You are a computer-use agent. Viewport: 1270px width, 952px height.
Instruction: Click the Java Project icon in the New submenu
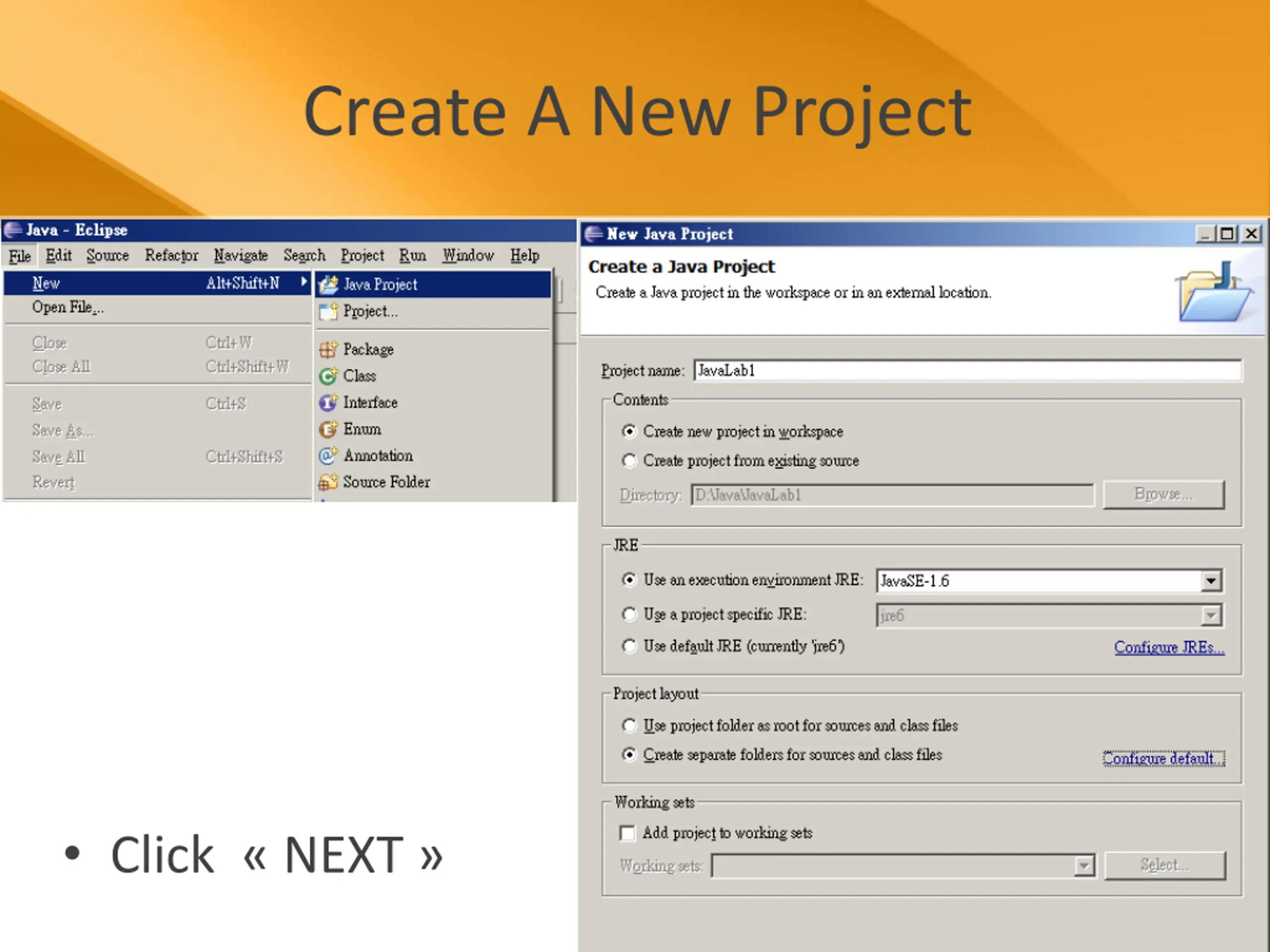pyautogui.click(x=328, y=285)
